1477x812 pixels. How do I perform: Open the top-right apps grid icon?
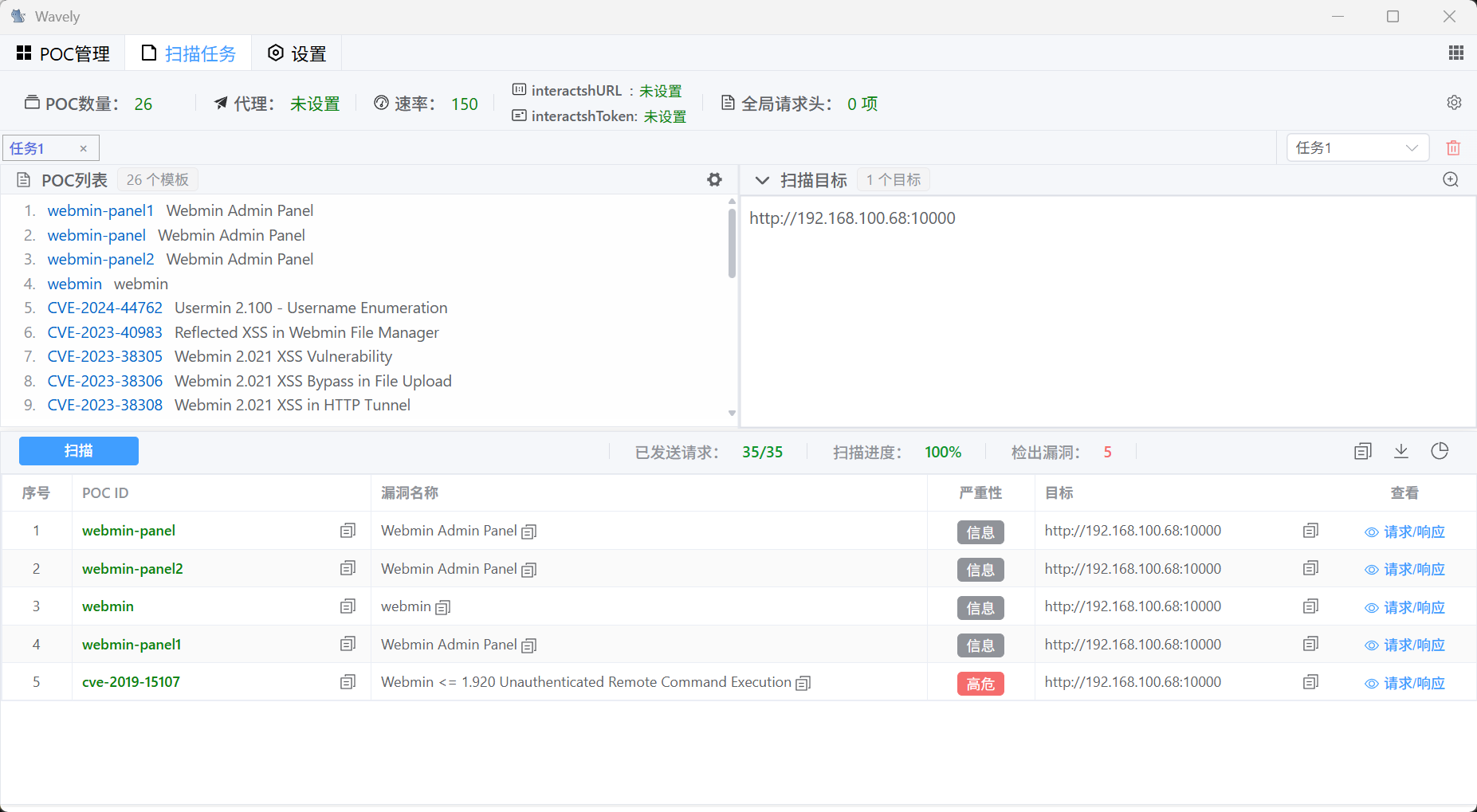[1455, 53]
